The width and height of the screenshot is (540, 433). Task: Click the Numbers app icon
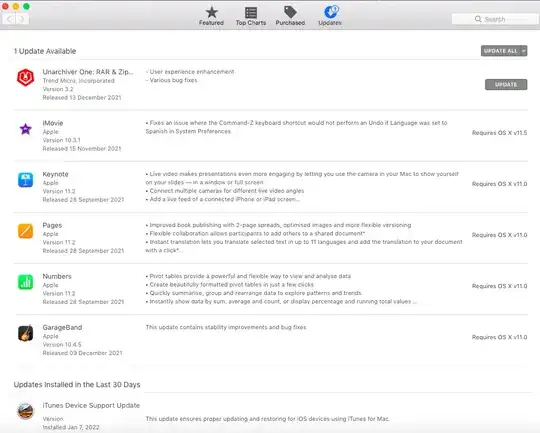coord(25,282)
